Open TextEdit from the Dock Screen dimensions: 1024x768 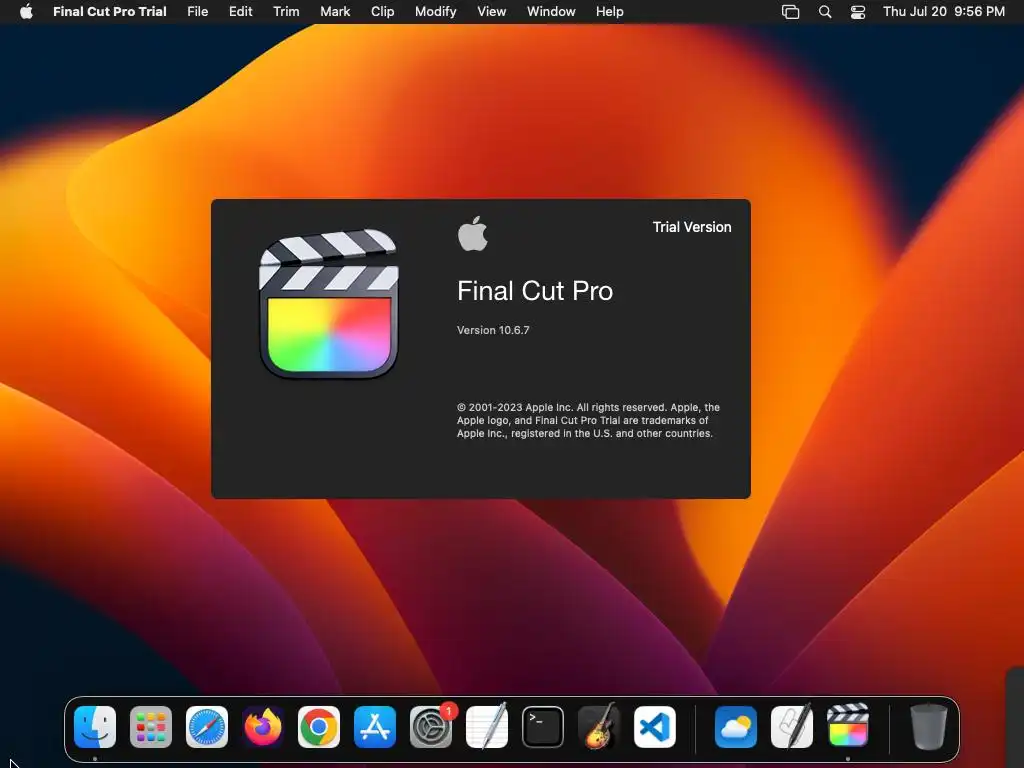[x=487, y=727]
